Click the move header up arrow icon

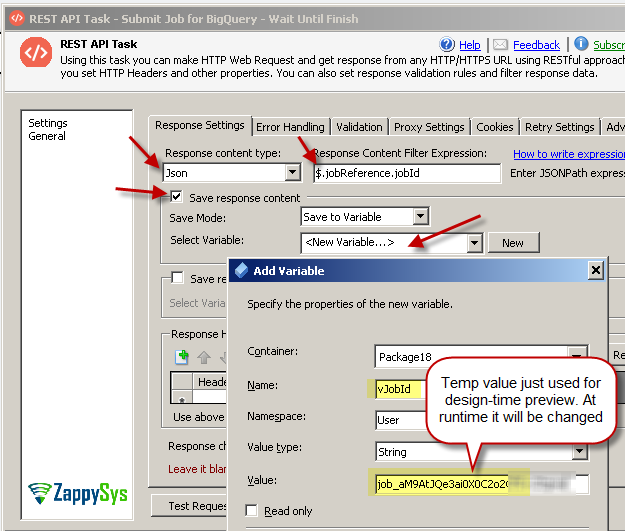coord(204,357)
